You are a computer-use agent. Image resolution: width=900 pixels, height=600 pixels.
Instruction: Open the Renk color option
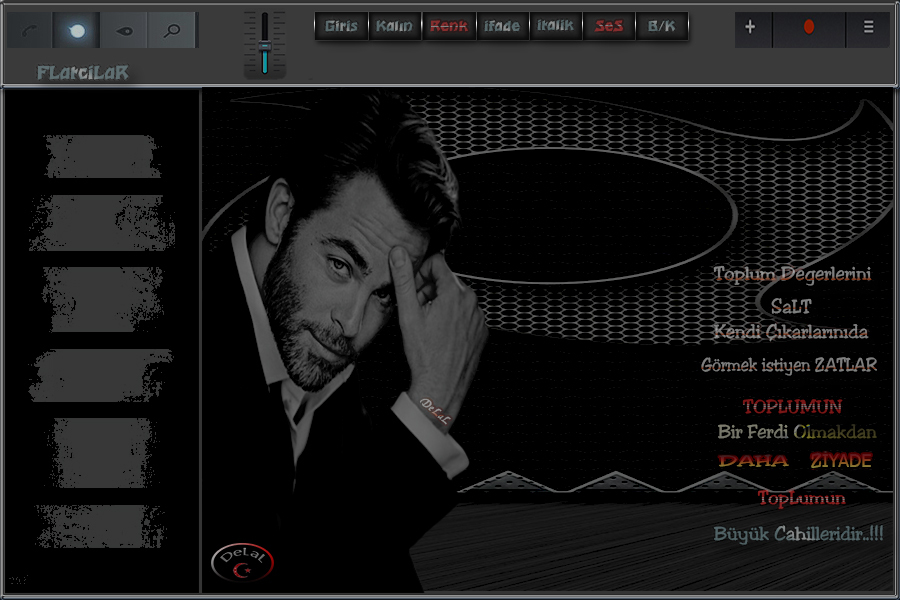coord(449,26)
